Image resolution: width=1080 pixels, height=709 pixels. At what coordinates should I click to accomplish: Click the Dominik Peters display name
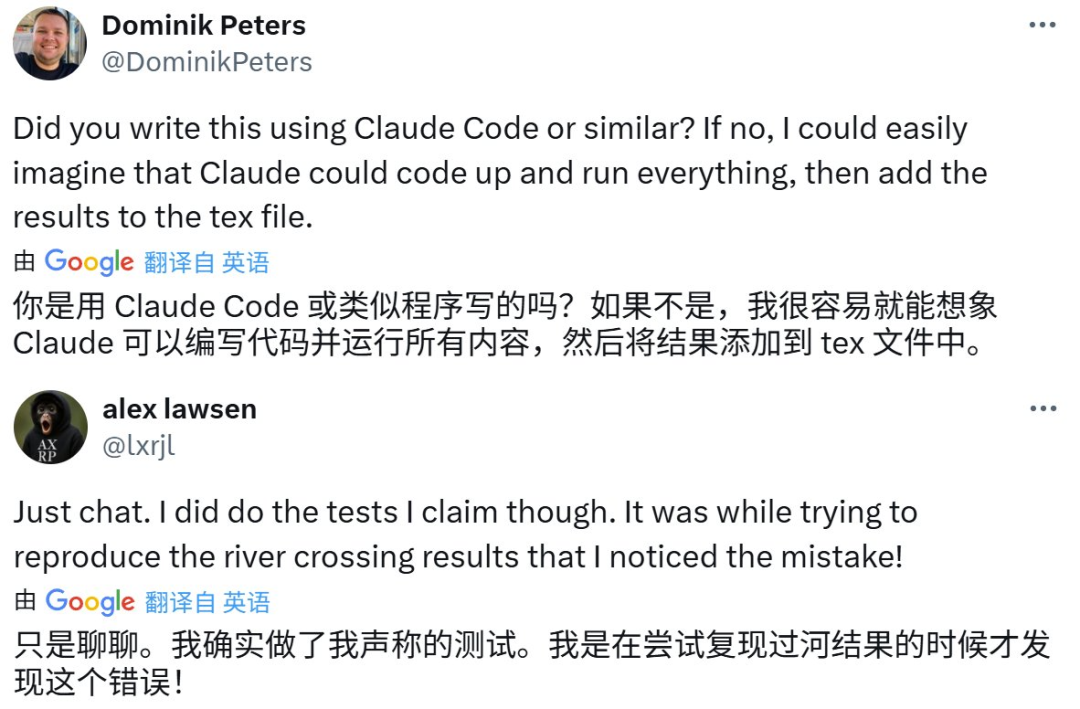point(204,25)
